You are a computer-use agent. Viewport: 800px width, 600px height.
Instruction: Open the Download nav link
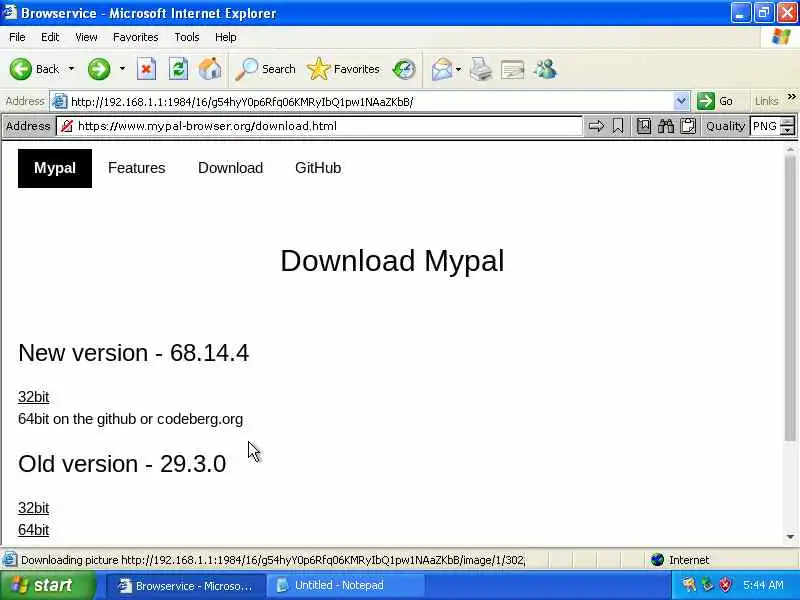point(231,168)
